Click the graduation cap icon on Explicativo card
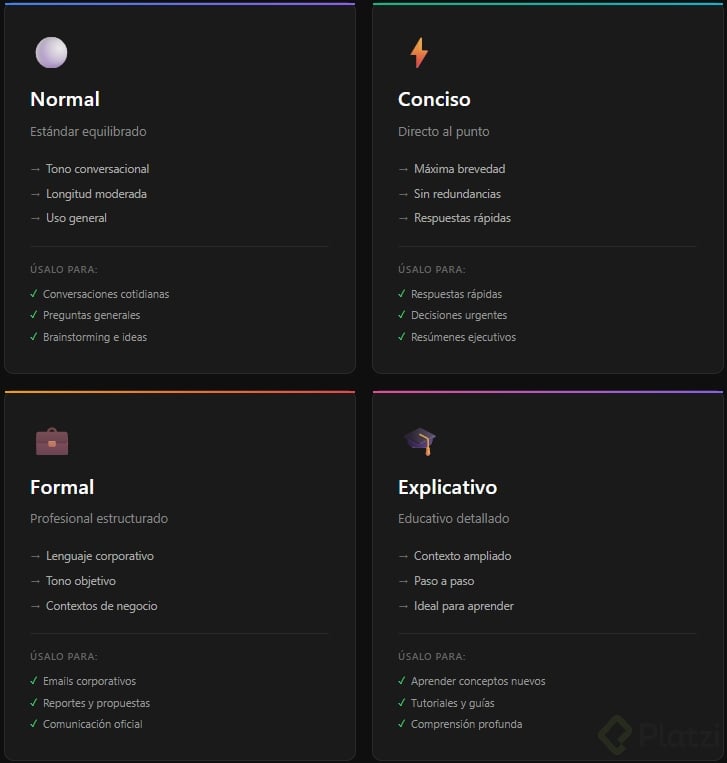The height and width of the screenshot is (763, 727). pyautogui.click(x=420, y=441)
